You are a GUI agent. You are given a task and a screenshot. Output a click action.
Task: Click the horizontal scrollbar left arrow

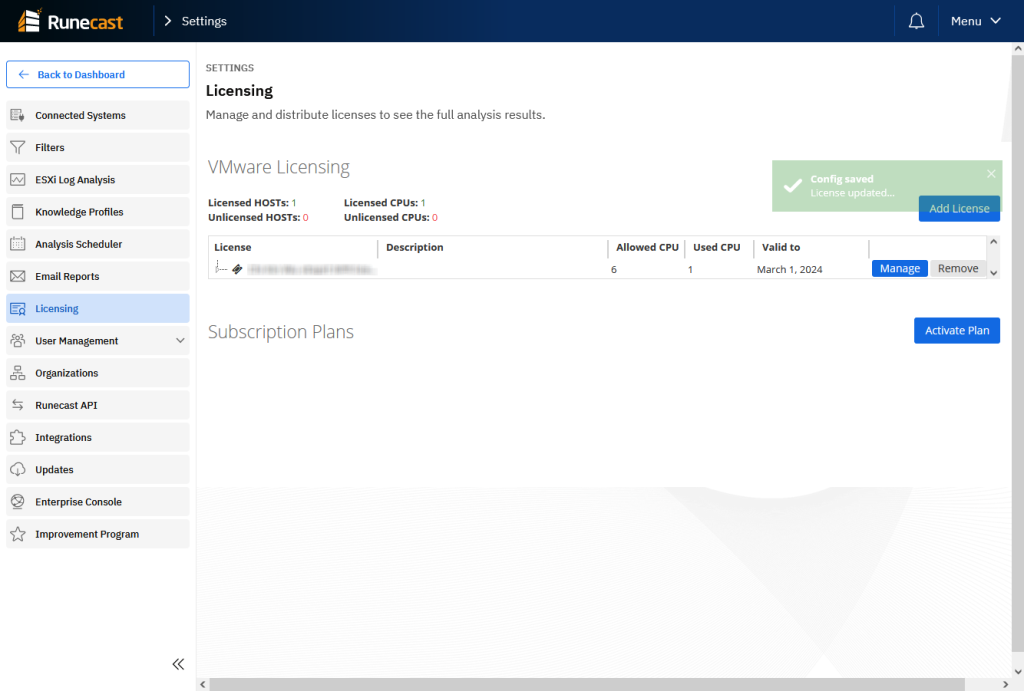pos(202,684)
